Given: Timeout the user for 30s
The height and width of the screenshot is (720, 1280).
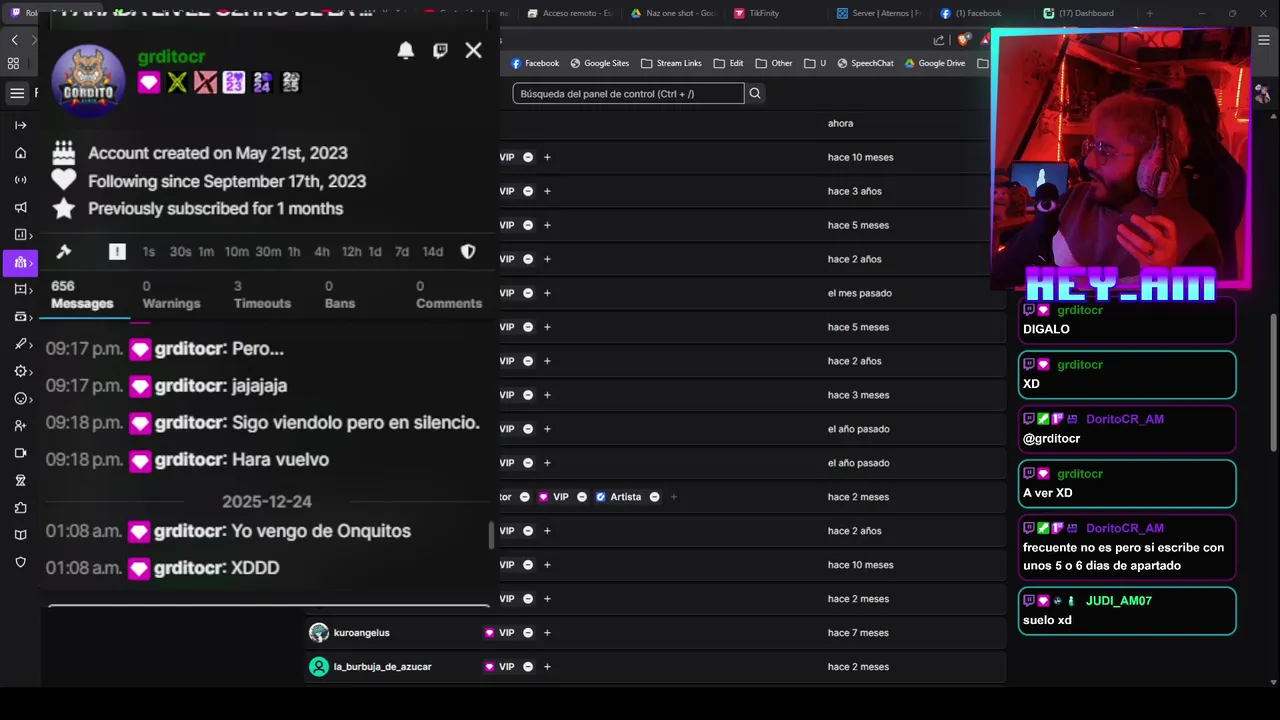Looking at the screenshot, I should click(x=180, y=251).
